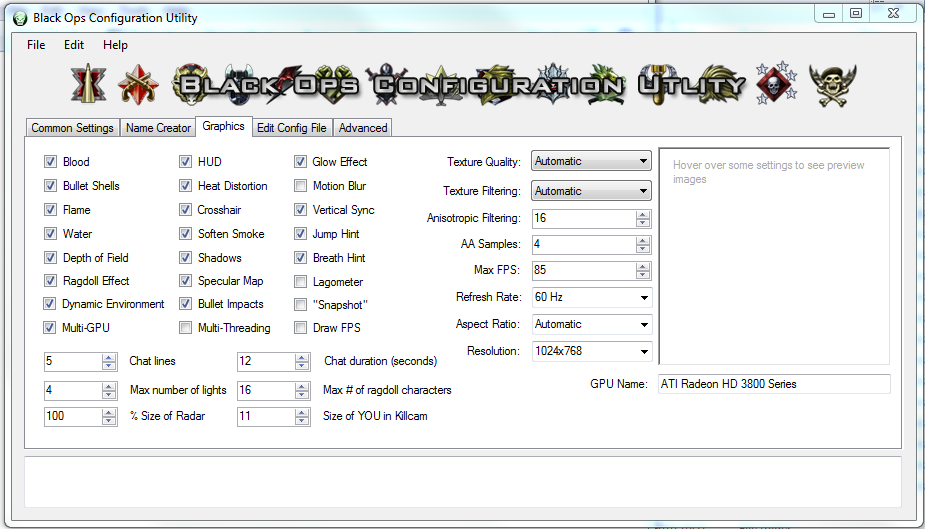Increase Max number of lights

[x=109, y=386]
